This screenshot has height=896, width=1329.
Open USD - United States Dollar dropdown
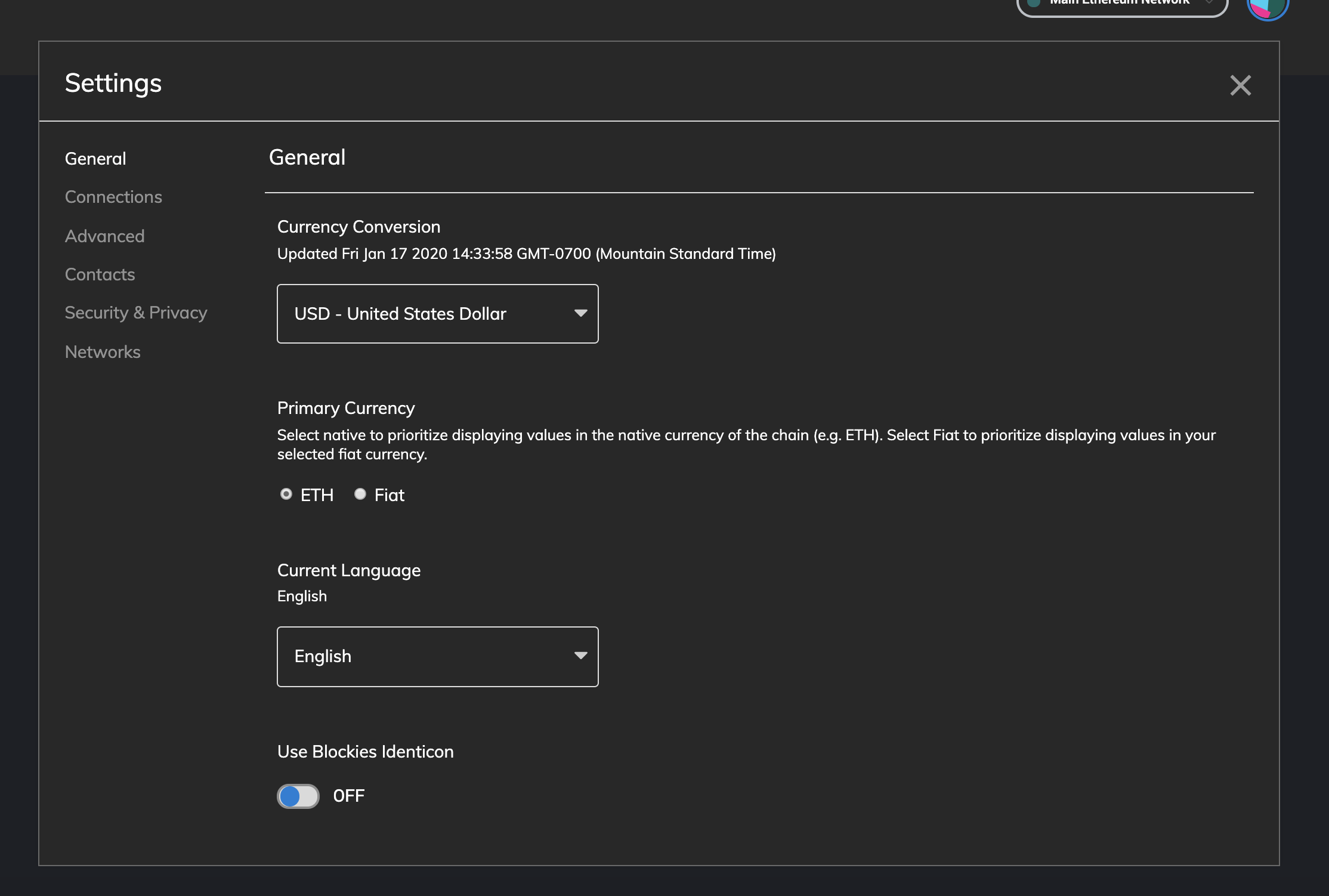(x=437, y=314)
